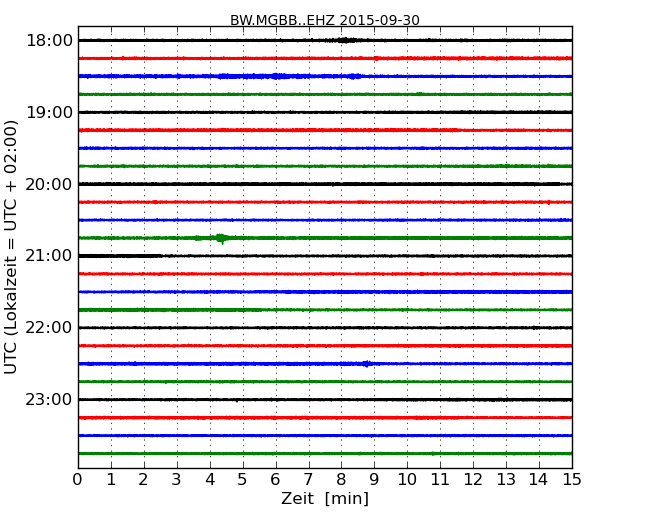The width and height of the screenshot is (650, 520).
Task: Click the 21:00 time label
Action: point(49,256)
